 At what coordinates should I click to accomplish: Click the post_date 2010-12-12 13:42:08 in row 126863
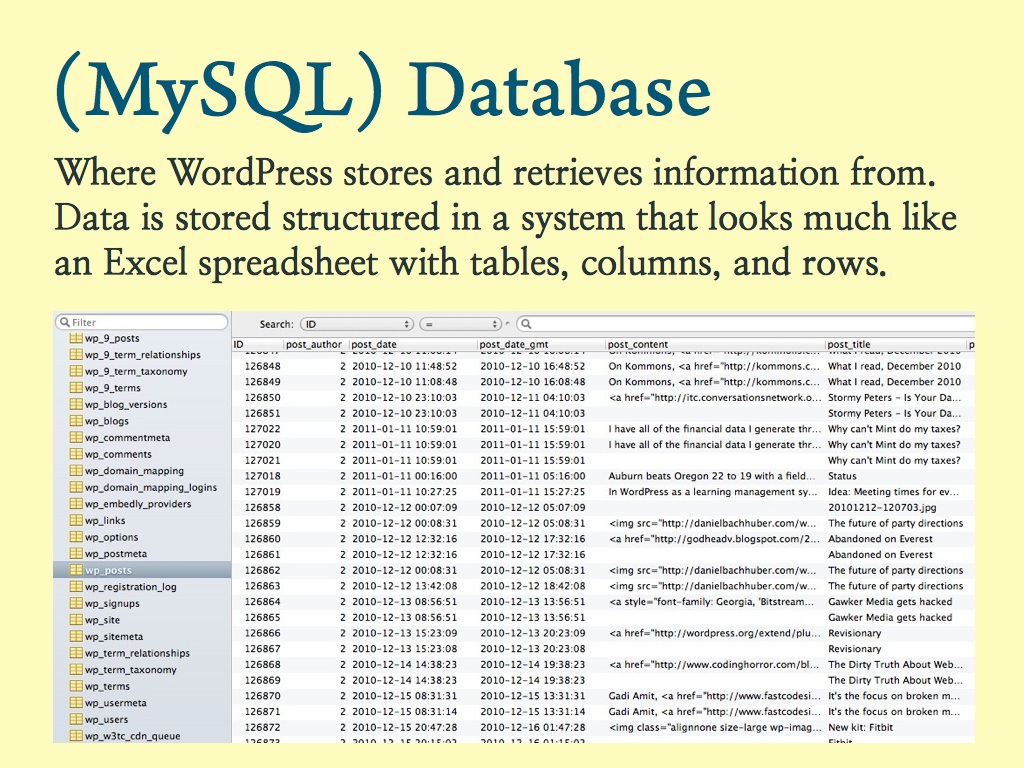pos(404,586)
